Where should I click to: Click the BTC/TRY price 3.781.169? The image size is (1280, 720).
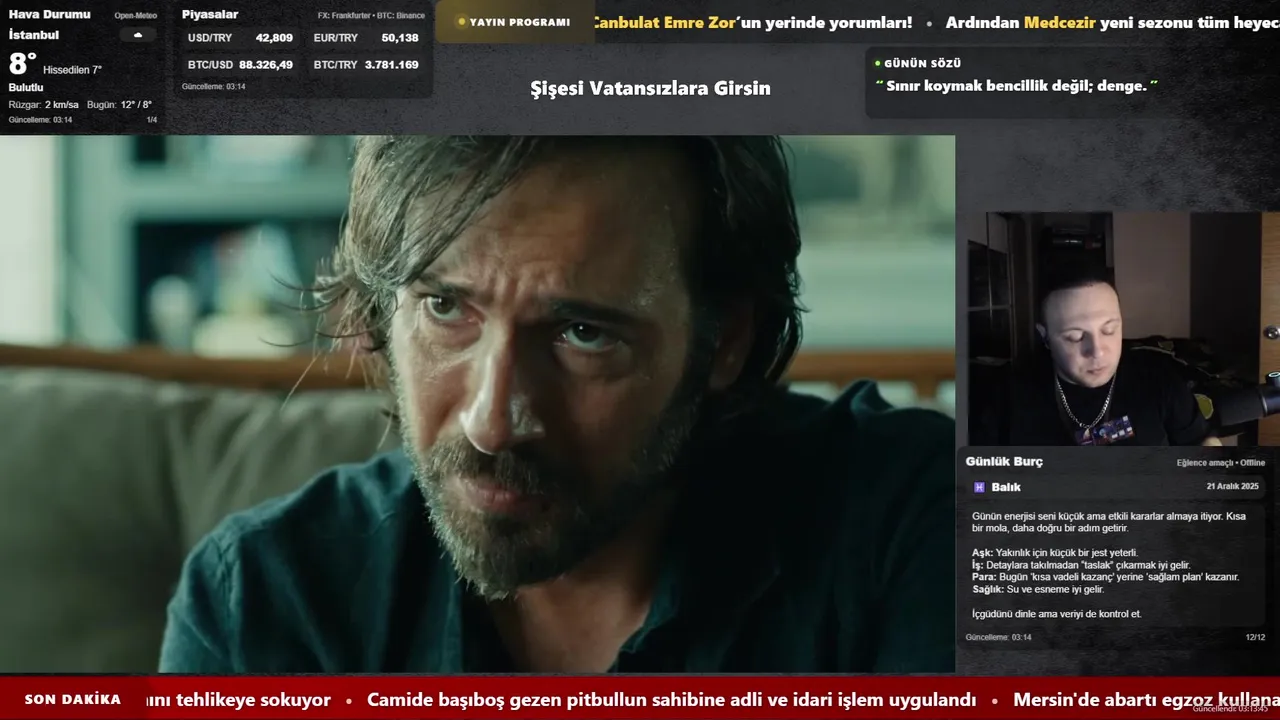click(391, 64)
